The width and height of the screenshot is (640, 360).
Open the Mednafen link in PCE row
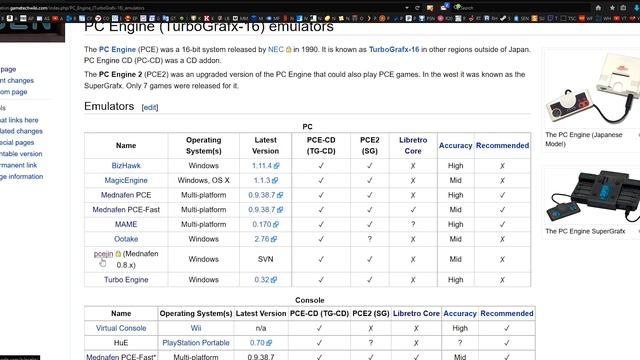(118, 195)
